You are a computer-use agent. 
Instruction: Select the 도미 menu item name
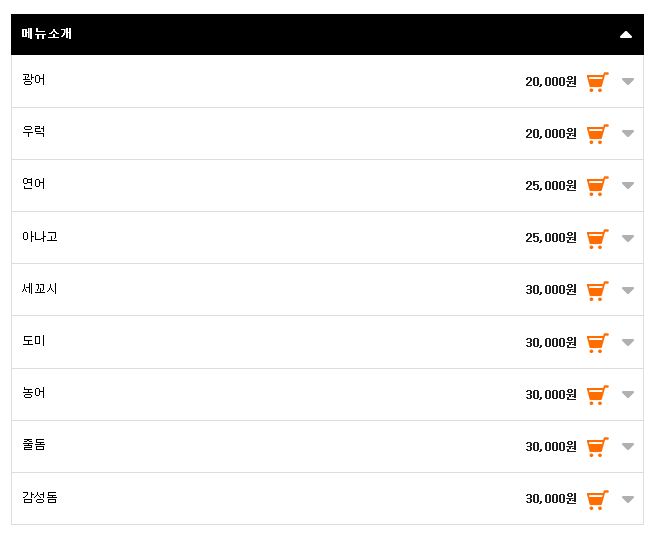click(33, 341)
